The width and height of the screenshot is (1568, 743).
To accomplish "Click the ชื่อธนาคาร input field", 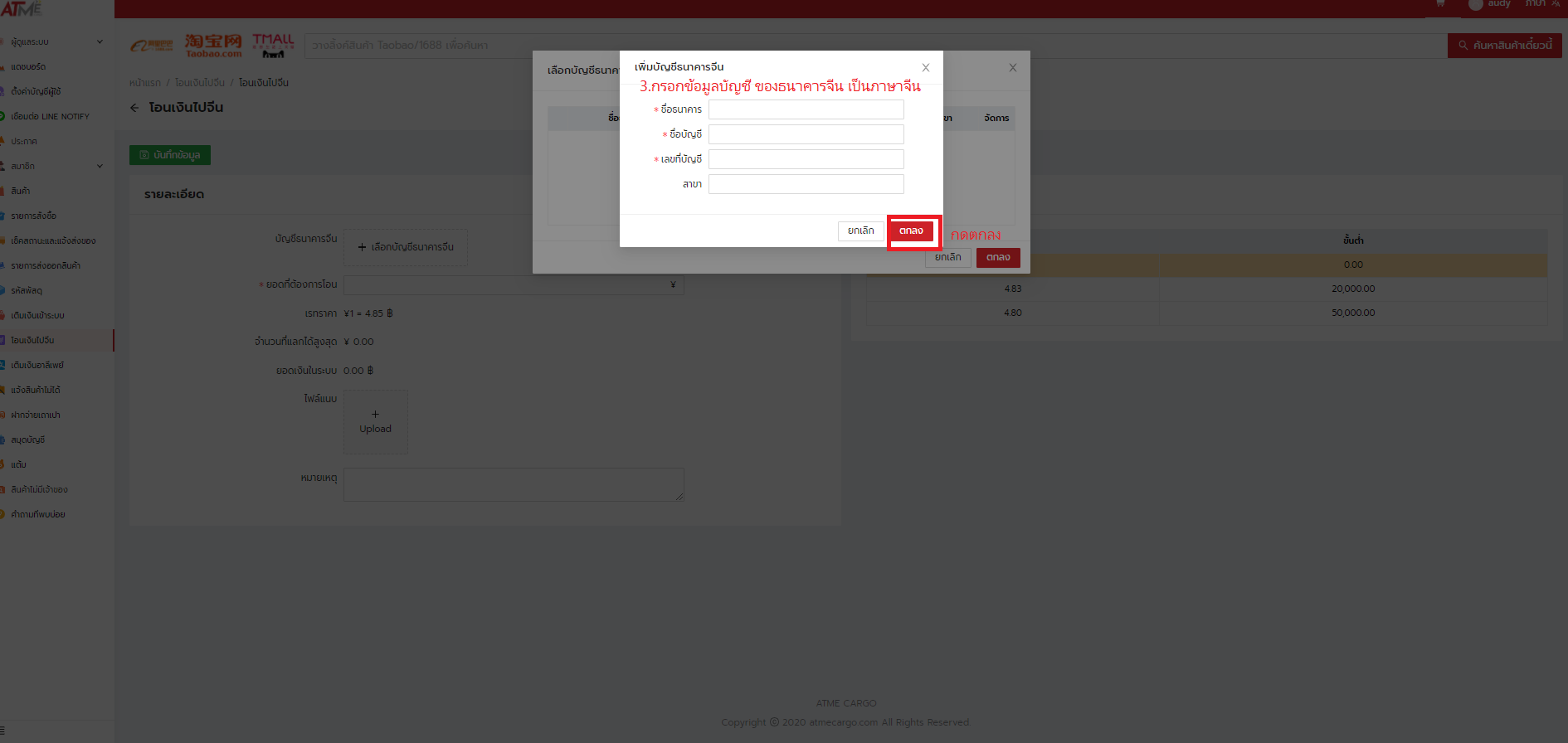I will coord(806,109).
